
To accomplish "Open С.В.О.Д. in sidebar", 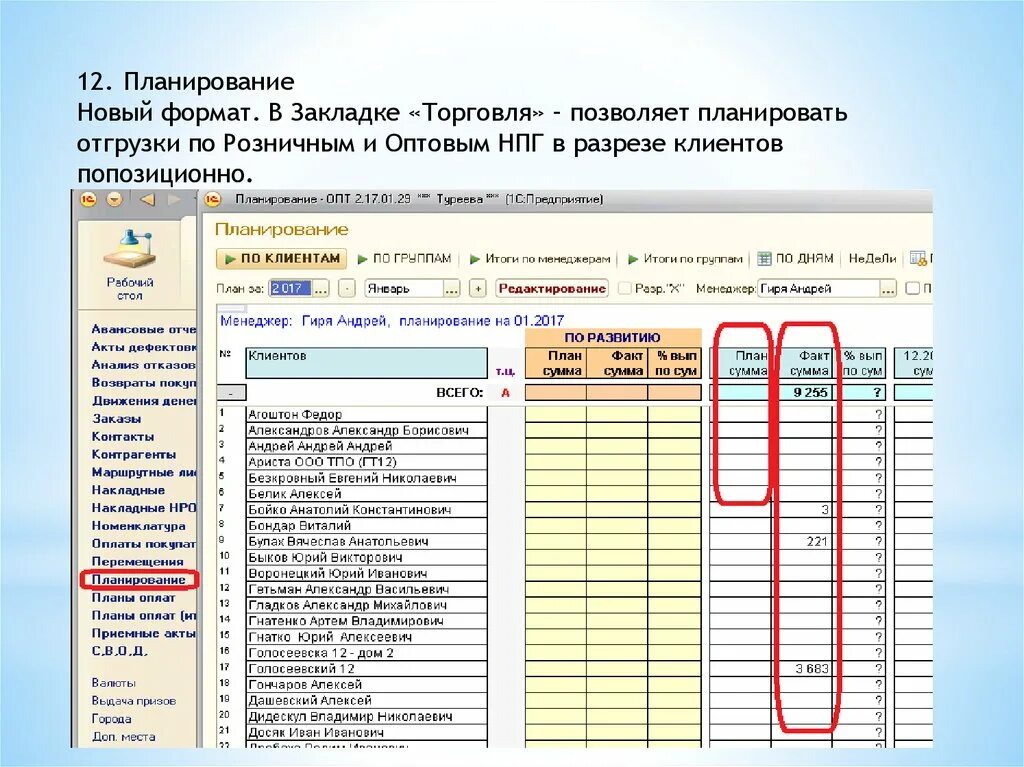I will [x=120, y=651].
